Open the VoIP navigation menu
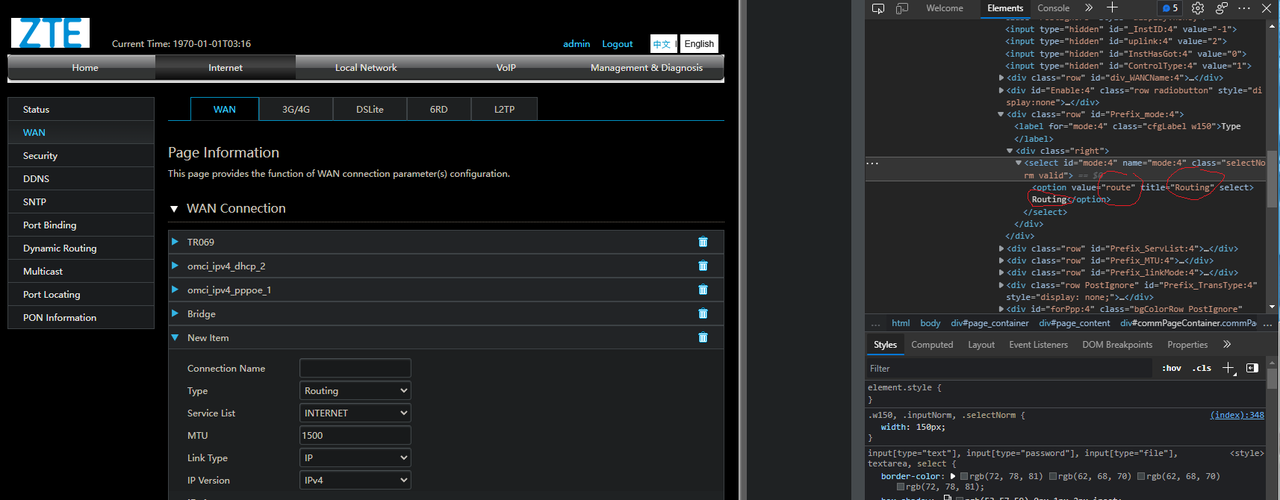This screenshot has width=1280, height=500. click(x=506, y=68)
